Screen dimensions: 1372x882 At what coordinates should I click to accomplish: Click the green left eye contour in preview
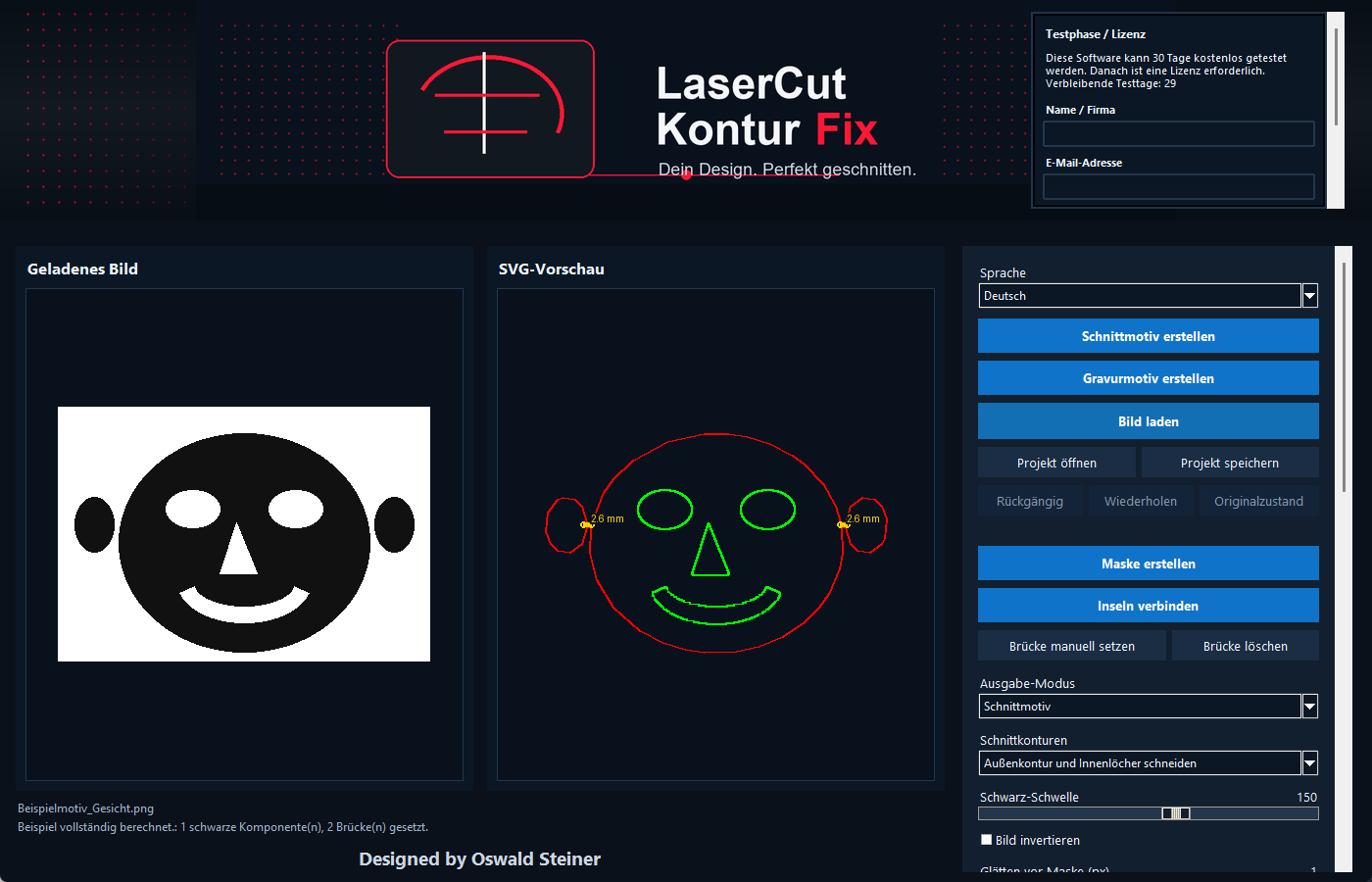pos(664,510)
